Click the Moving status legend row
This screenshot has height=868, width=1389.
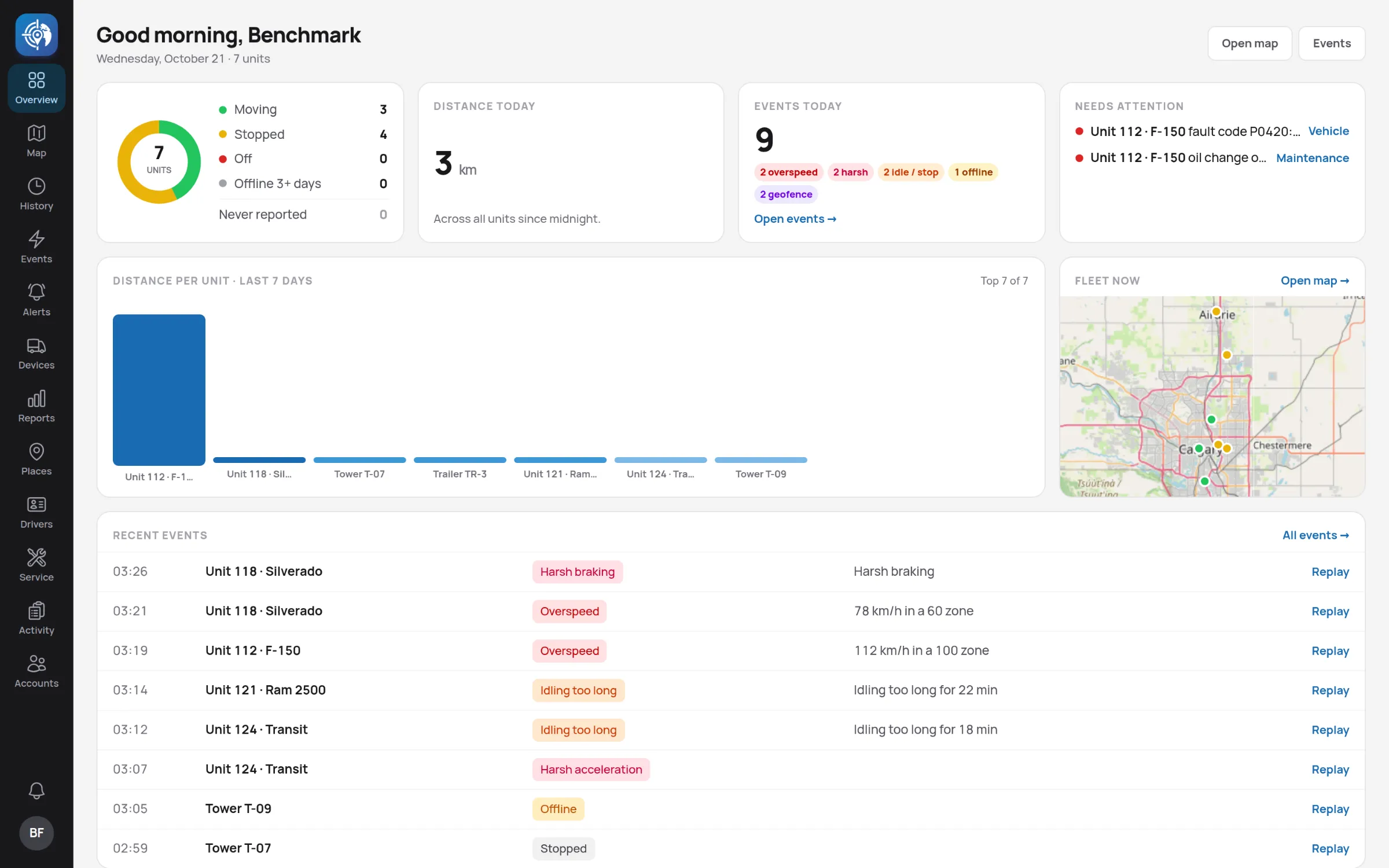click(x=303, y=109)
